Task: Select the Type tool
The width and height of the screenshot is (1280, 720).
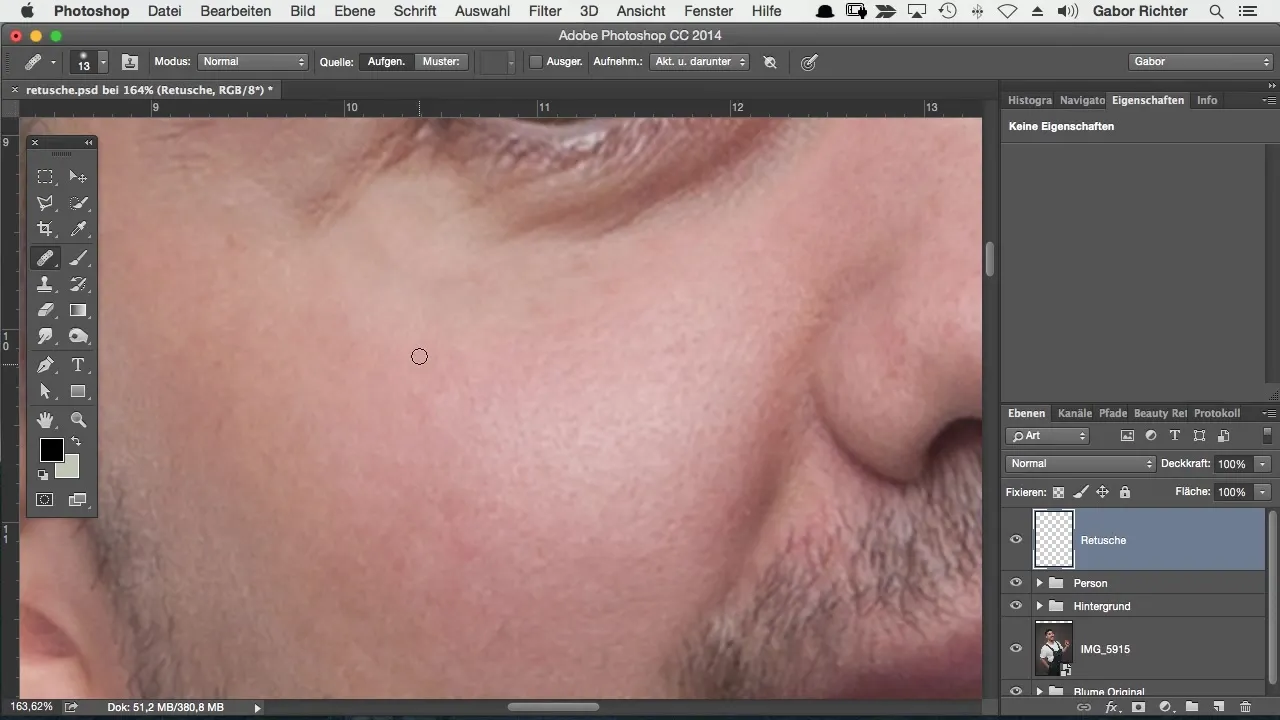Action: (x=78, y=365)
